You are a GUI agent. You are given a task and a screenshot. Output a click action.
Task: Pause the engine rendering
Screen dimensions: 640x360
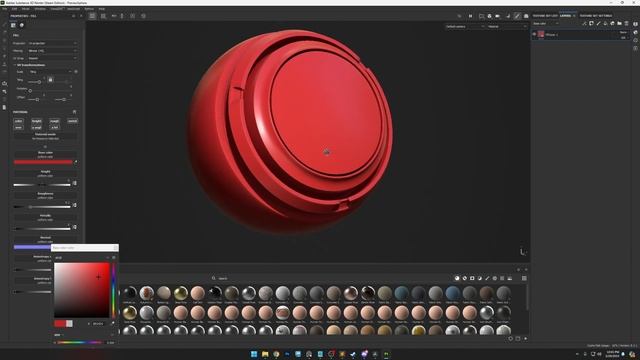pyautogui.click(x=470, y=16)
